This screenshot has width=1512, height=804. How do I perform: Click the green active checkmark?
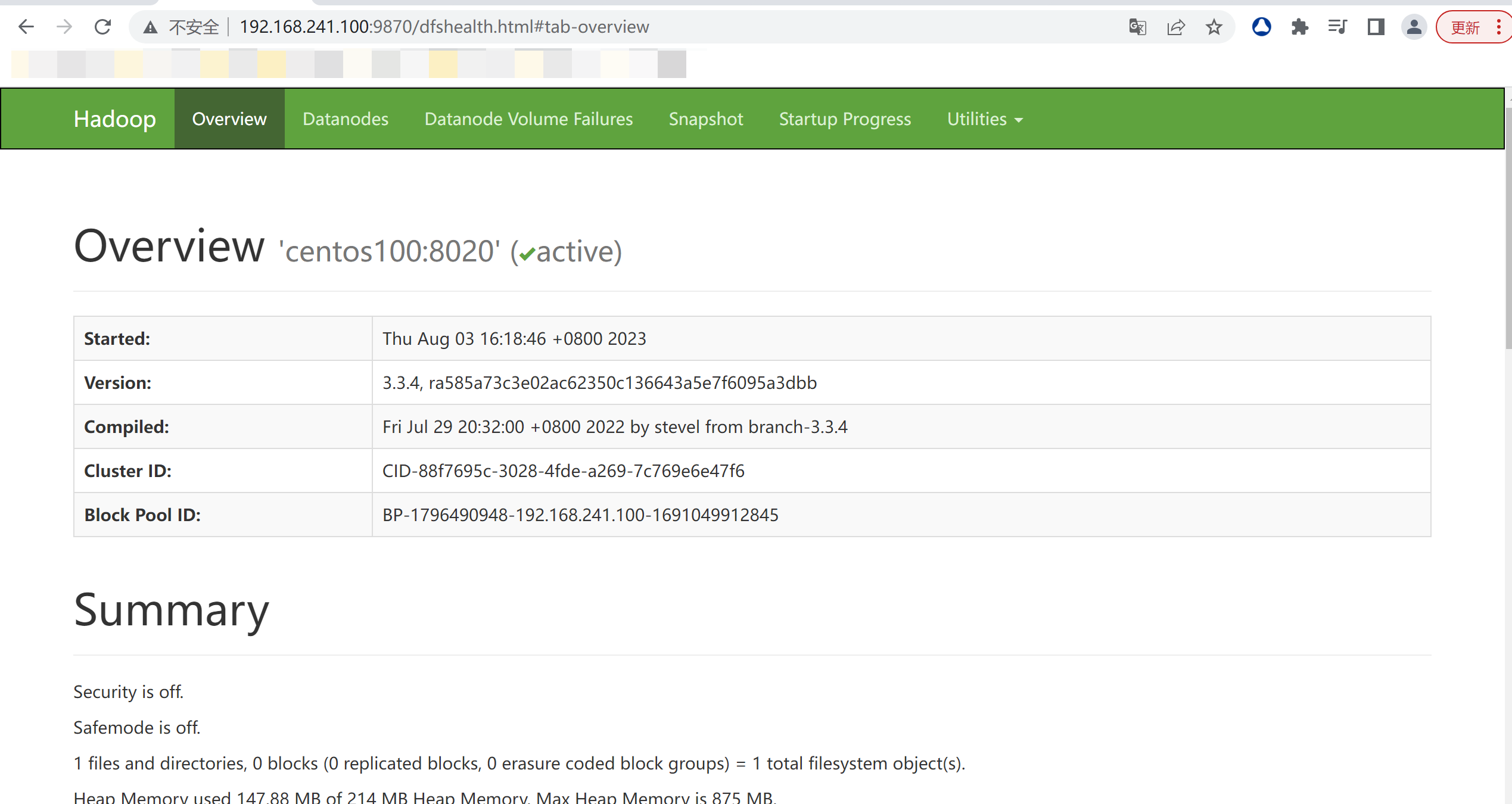coord(527,254)
